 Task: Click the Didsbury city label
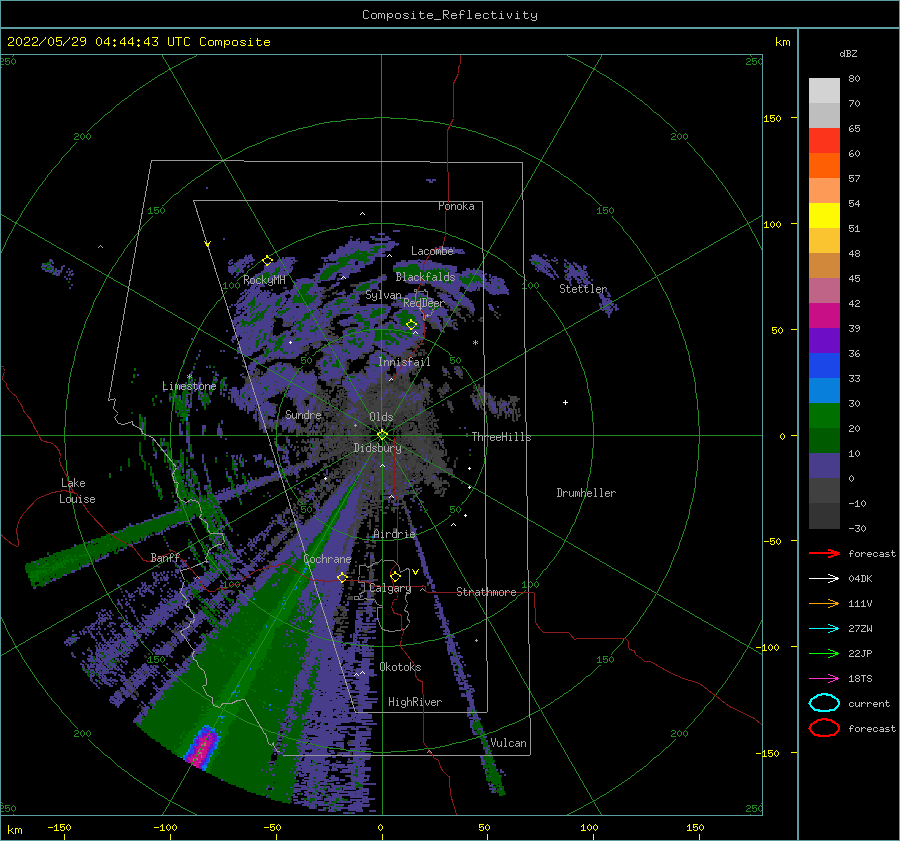[x=377, y=448]
